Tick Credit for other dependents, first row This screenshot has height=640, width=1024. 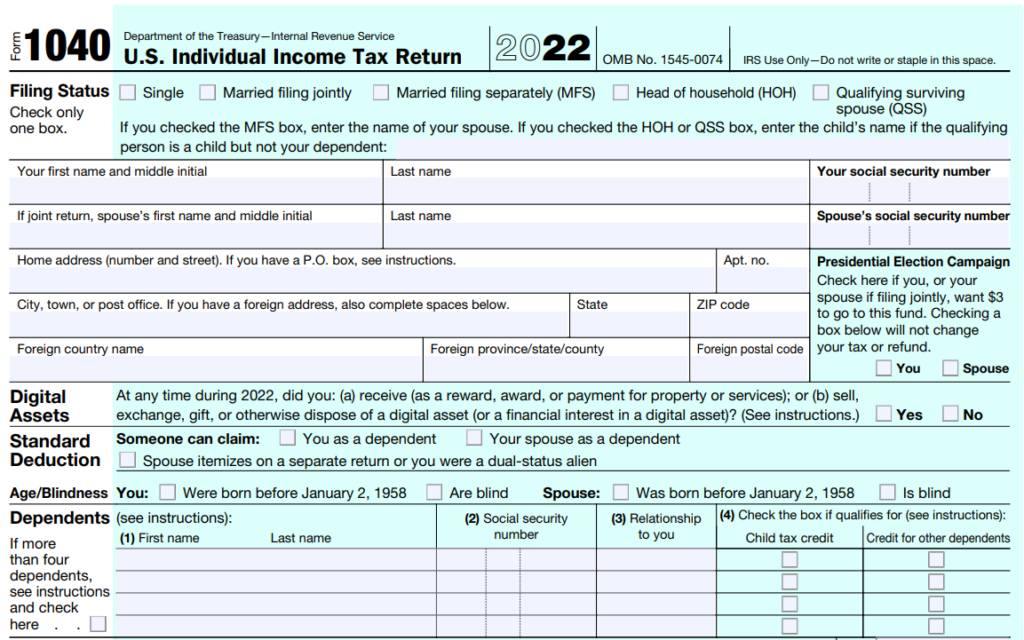pyautogui.click(x=936, y=560)
